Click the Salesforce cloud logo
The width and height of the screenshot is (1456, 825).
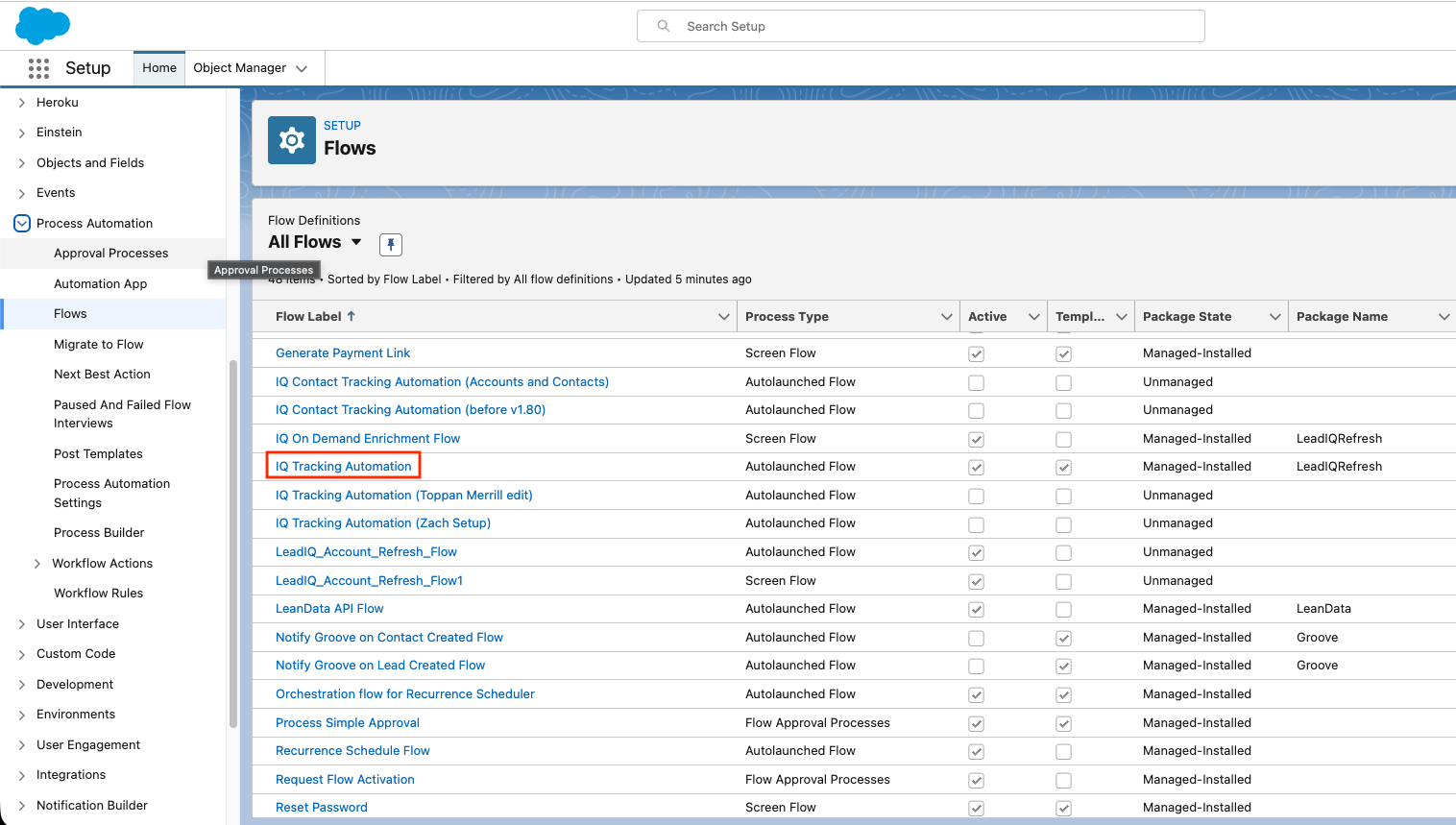[41, 25]
